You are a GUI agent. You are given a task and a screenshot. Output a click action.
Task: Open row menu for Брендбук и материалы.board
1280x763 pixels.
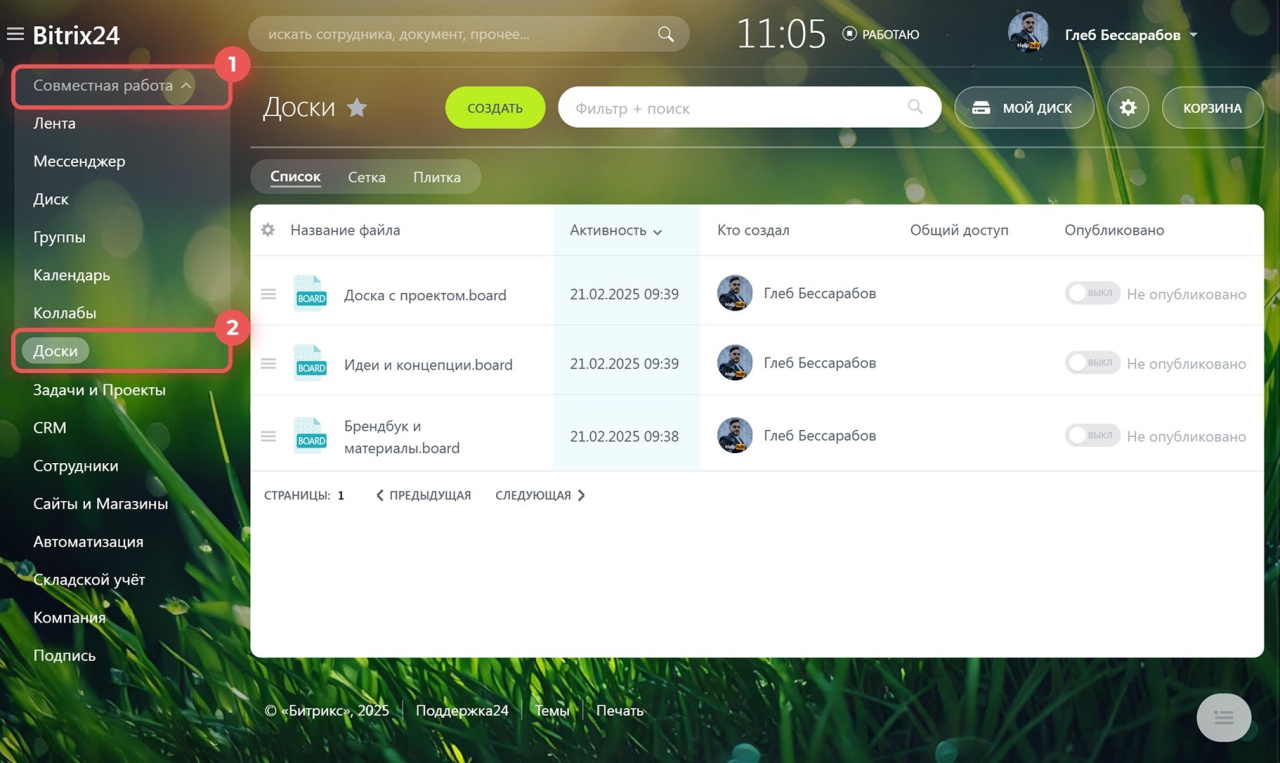point(268,436)
